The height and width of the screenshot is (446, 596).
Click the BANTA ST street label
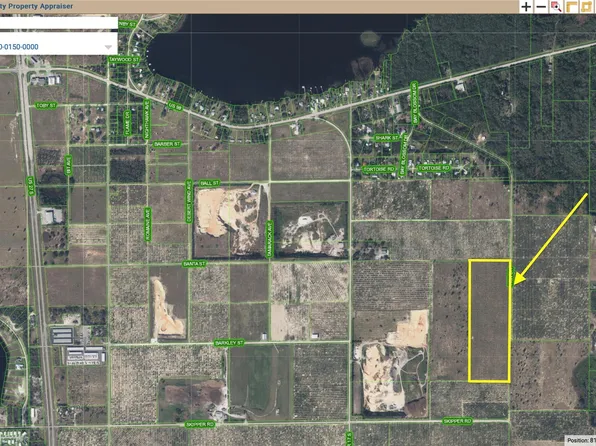coord(194,263)
